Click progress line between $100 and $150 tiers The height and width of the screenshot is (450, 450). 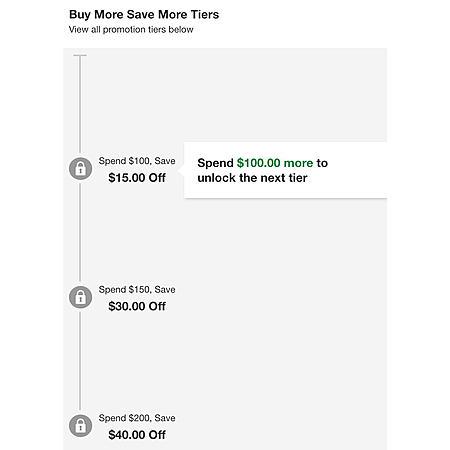[80, 232]
